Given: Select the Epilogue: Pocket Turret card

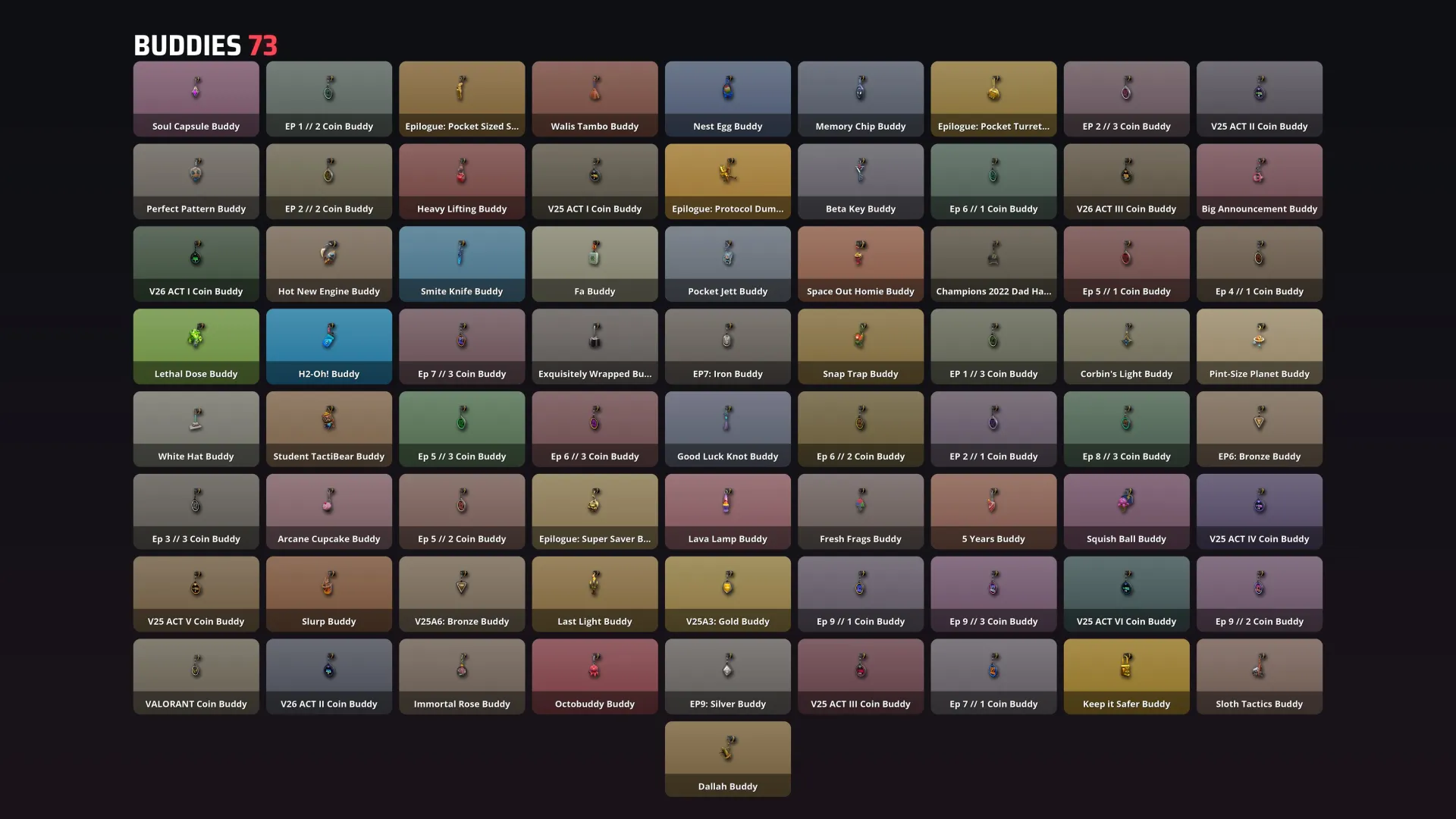Looking at the screenshot, I should click(x=993, y=99).
